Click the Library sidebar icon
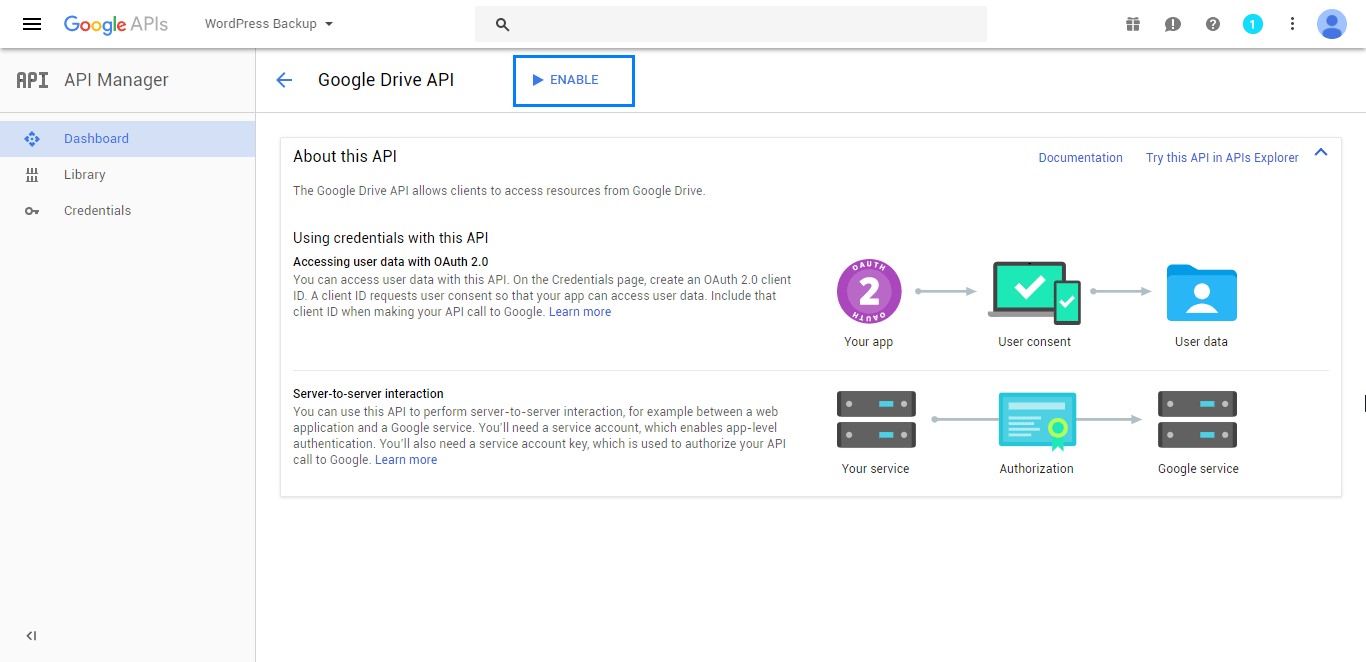This screenshot has width=1366, height=662. point(32,175)
